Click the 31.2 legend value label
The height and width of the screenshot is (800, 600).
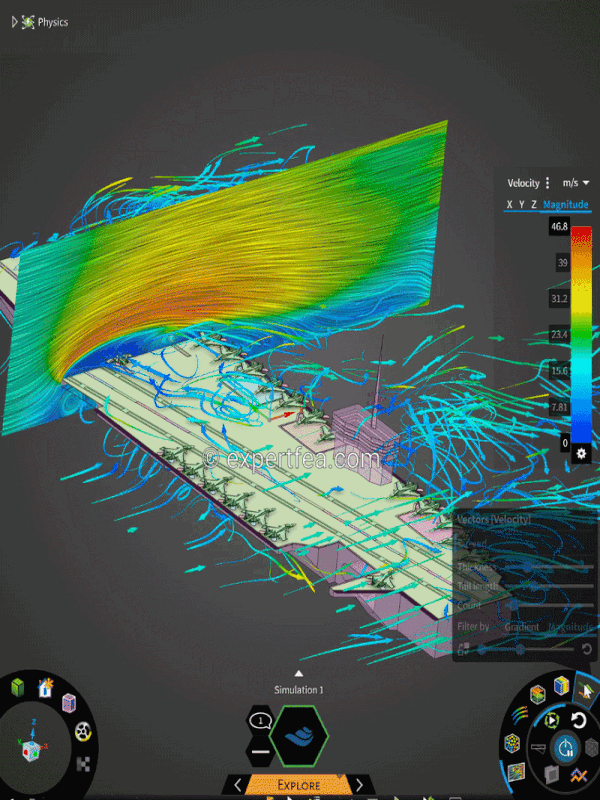(x=560, y=298)
